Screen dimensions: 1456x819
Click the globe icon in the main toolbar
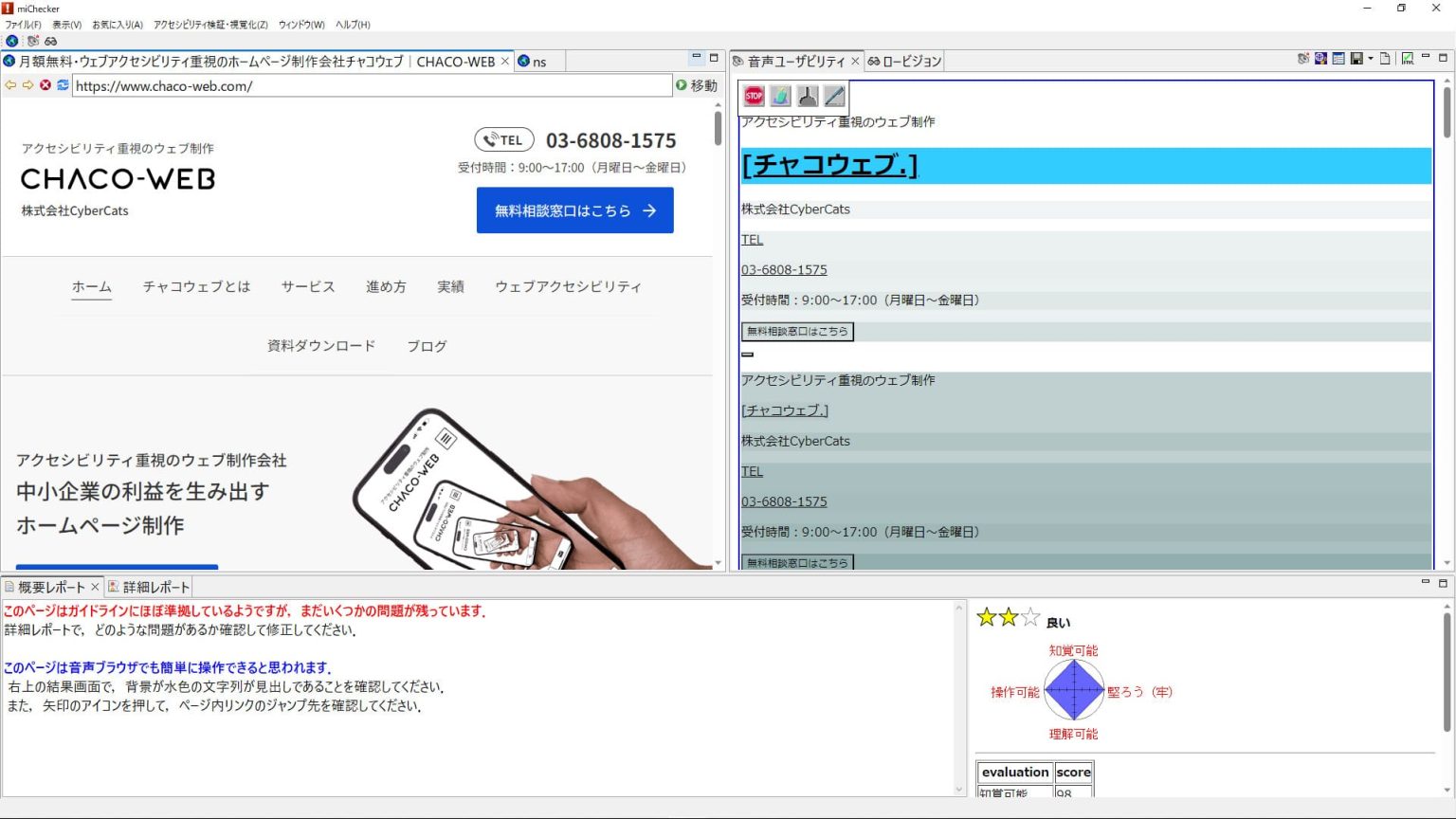coord(11,41)
